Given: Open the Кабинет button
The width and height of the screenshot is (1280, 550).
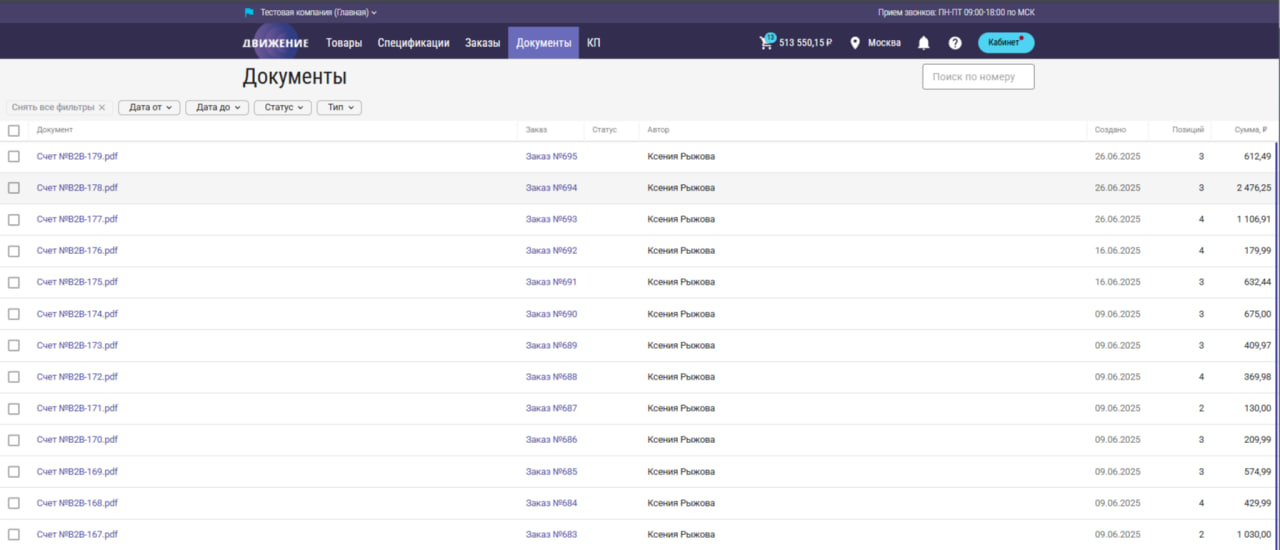Looking at the screenshot, I should pos(1005,43).
